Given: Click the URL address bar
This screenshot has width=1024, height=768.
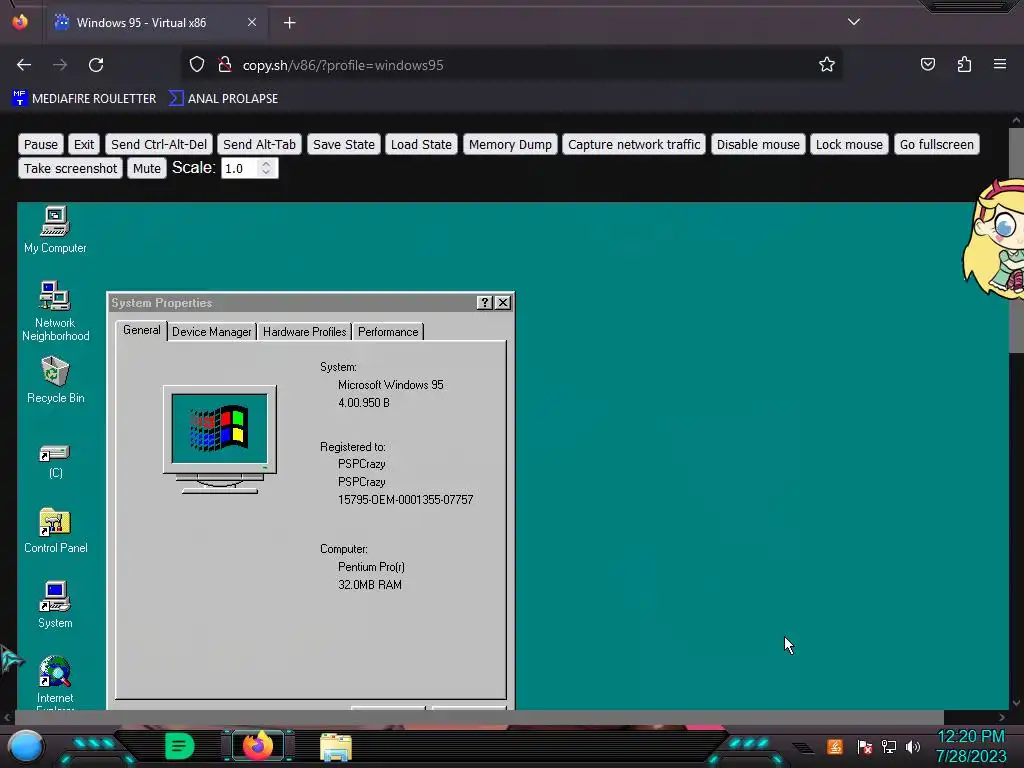Looking at the screenshot, I should (x=511, y=65).
